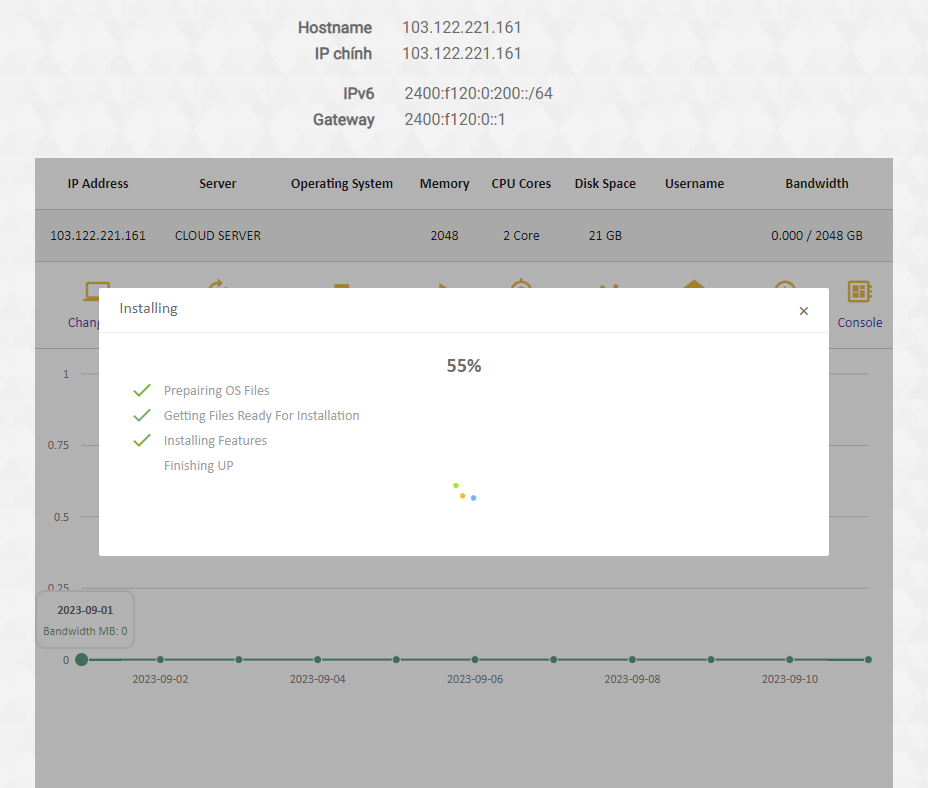Select the Finishing UP step text
Viewport: 928px width, 788px height.
[198, 466]
